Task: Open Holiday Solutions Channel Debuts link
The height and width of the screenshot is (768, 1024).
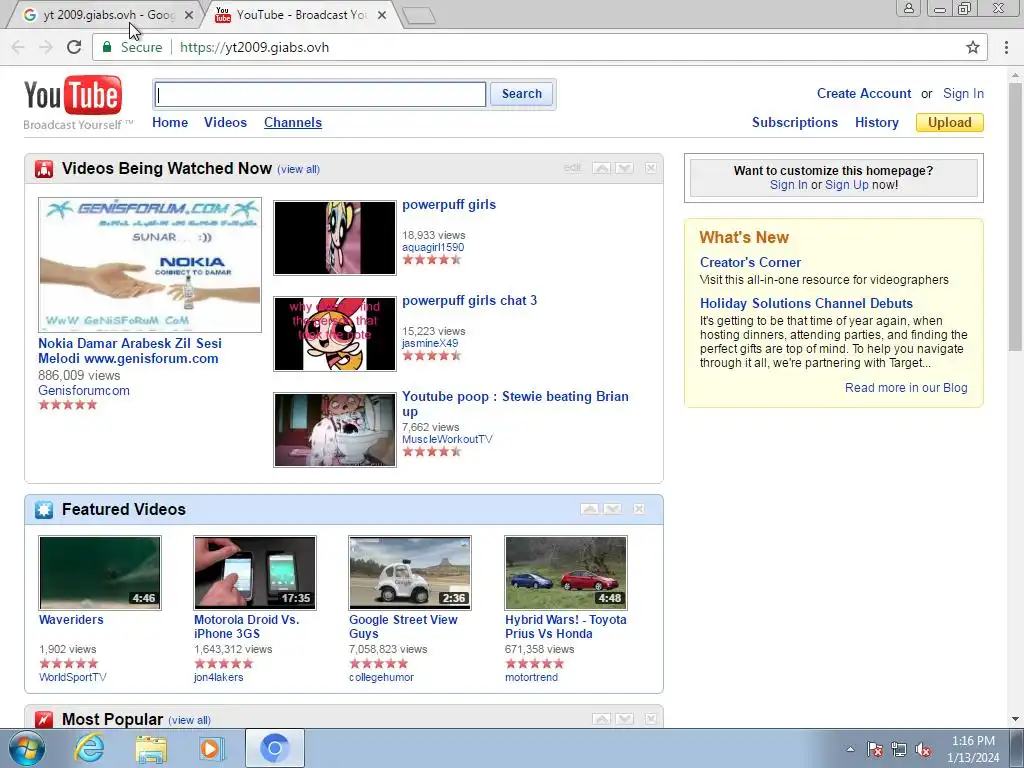Action: (x=806, y=304)
